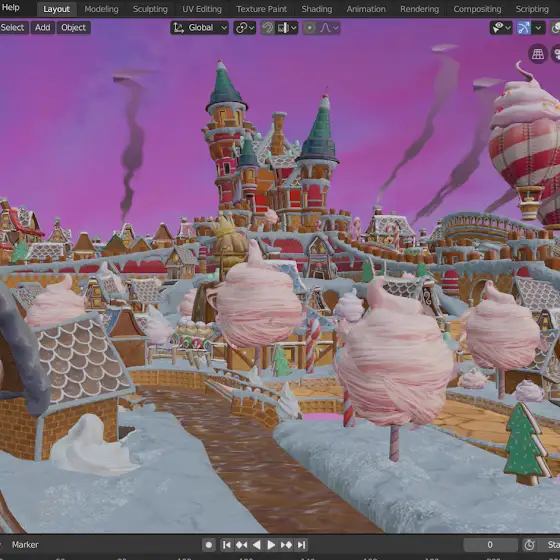The width and height of the screenshot is (560, 560).
Task: Switch to the Layout workspace tab
Action: pyautogui.click(x=56, y=9)
